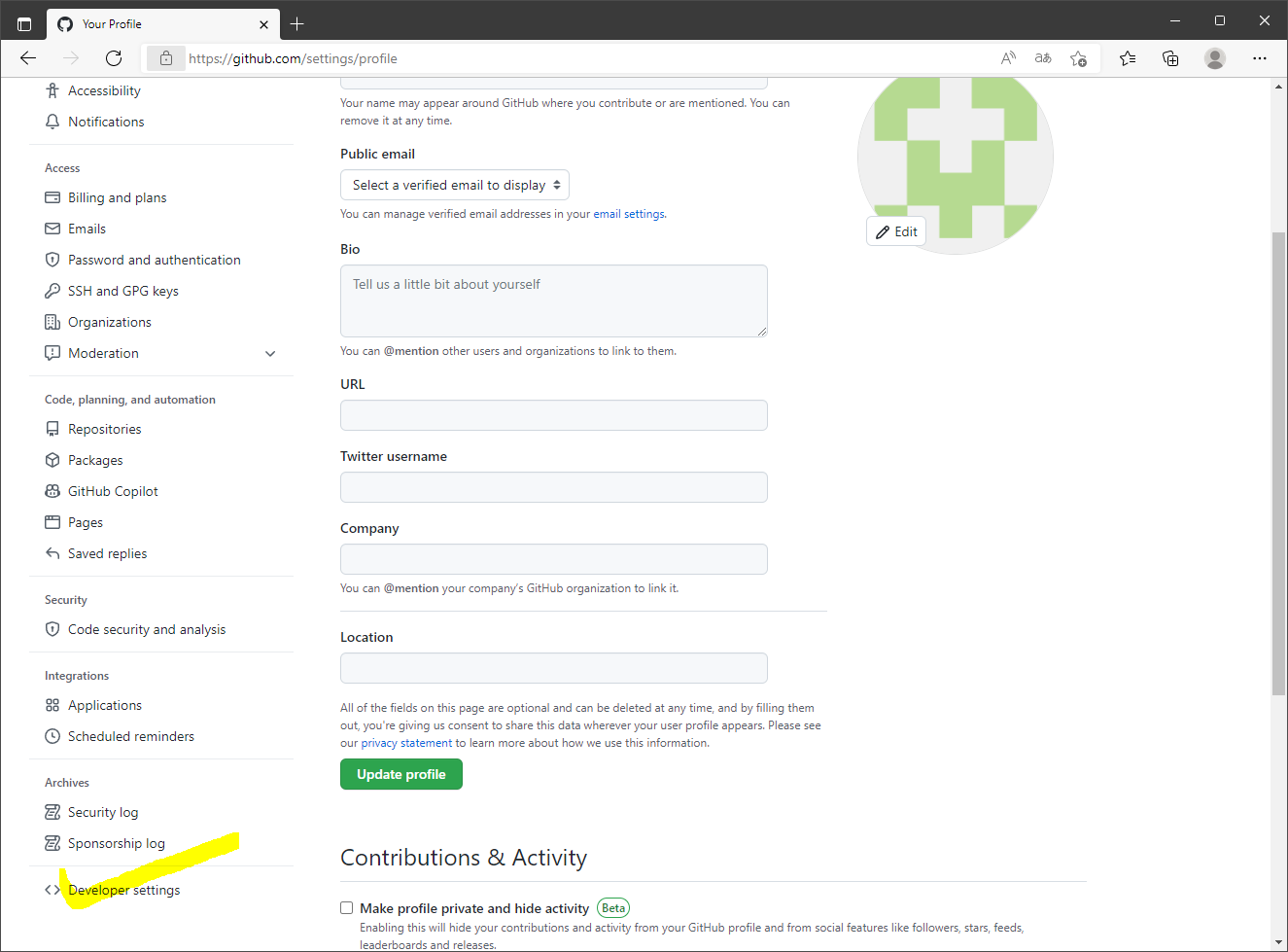
Task: Click the Organizations building icon
Action: (52, 322)
